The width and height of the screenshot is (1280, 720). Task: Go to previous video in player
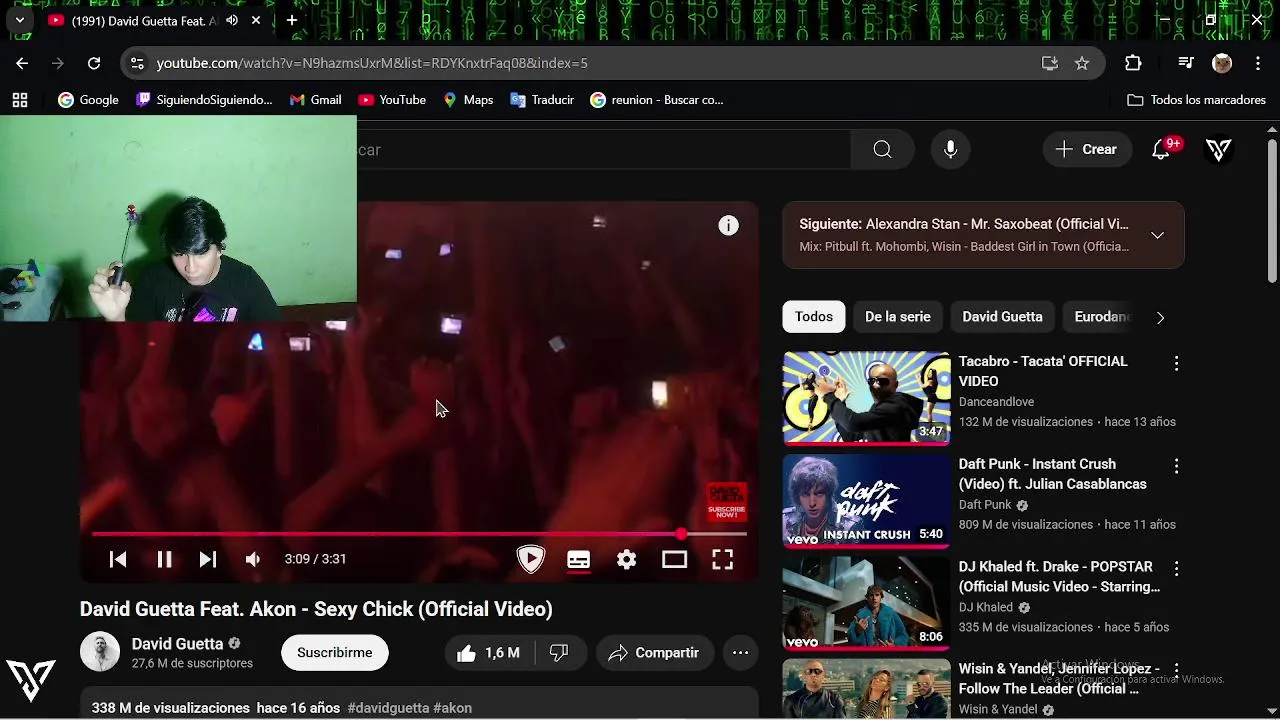point(118,560)
